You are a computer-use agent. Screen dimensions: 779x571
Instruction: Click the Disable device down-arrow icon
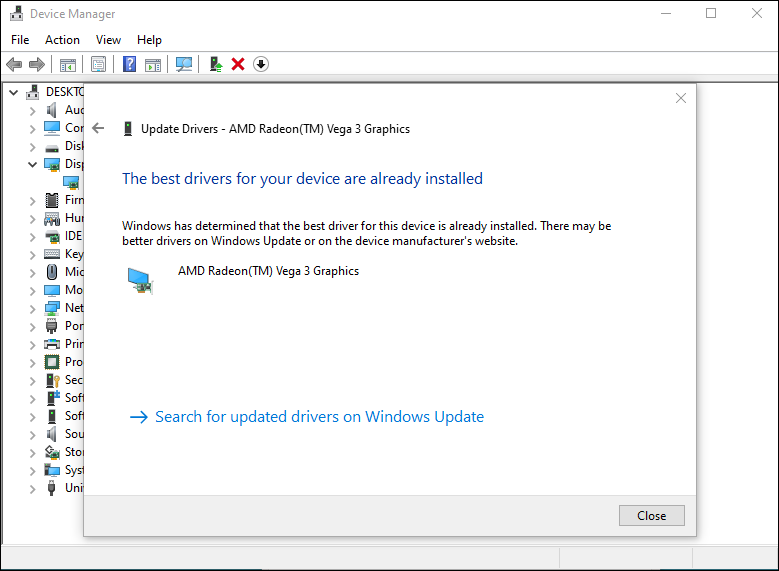click(261, 64)
